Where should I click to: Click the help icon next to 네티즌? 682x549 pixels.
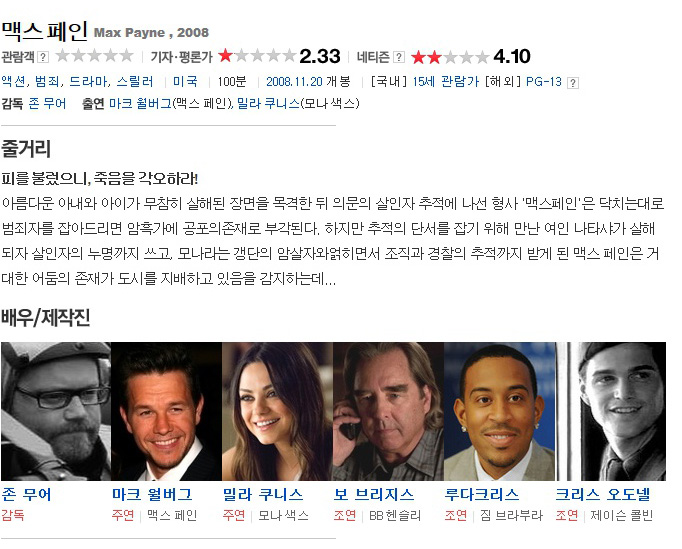click(399, 57)
